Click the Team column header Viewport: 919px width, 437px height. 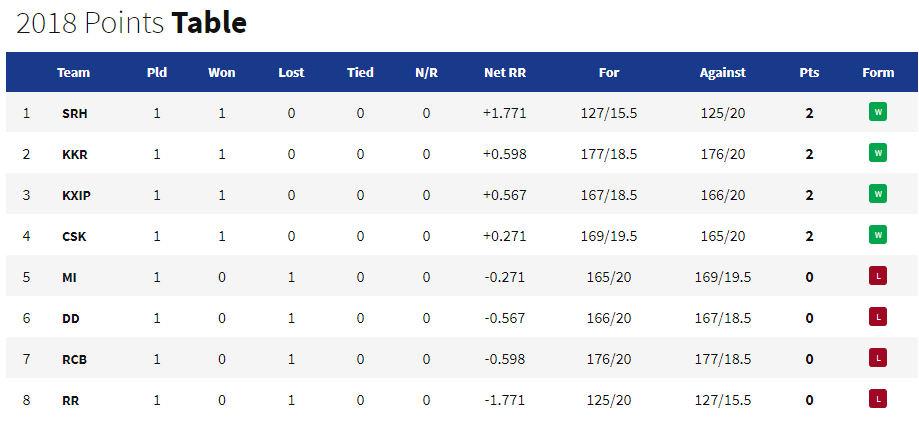pos(74,73)
